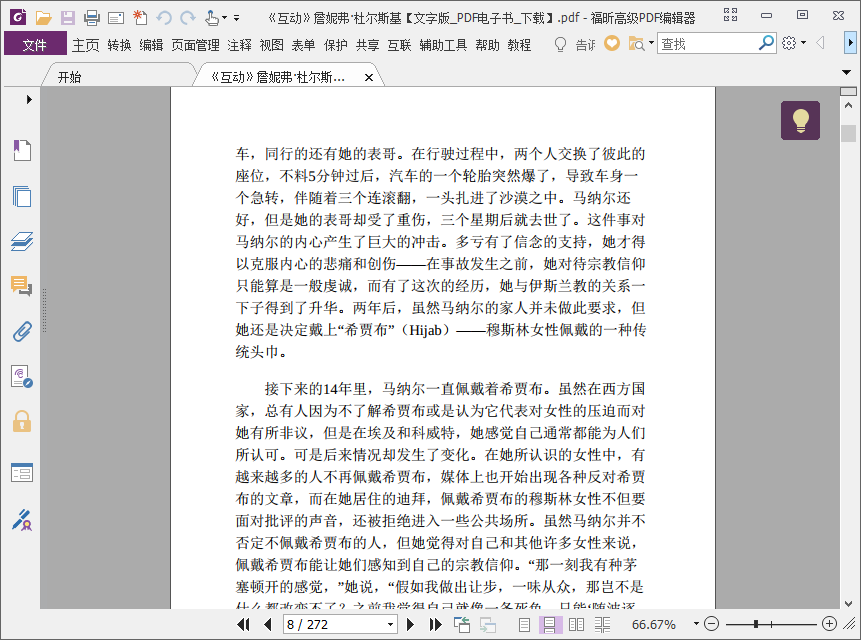This screenshot has width=861, height=640.
Task: Select the 《互动》詹妮弗·杜尔斯… document tab
Action: click(278, 77)
